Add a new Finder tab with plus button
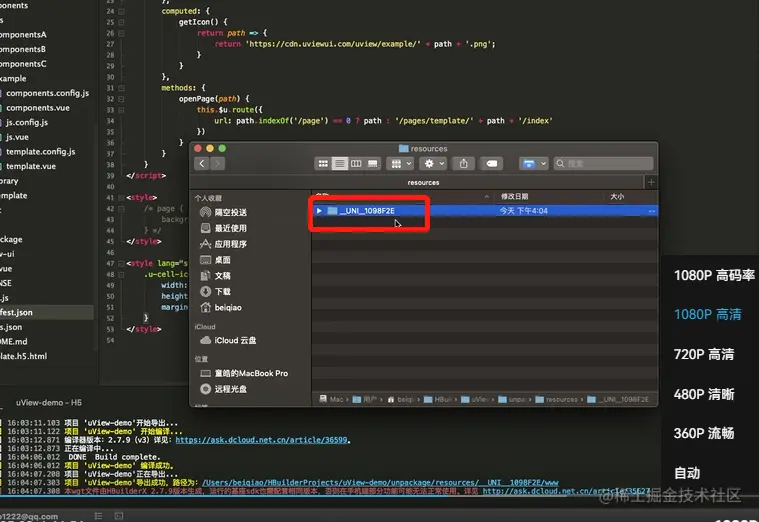The height and width of the screenshot is (522, 759). pyautogui.click(x=651, y=182)
